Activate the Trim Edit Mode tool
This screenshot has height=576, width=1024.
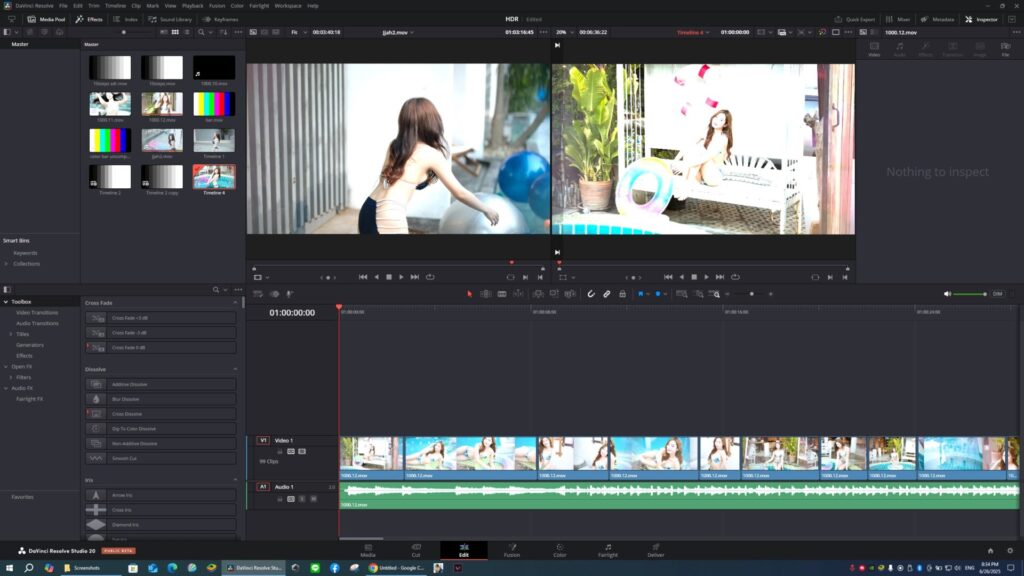click(486, 294)
